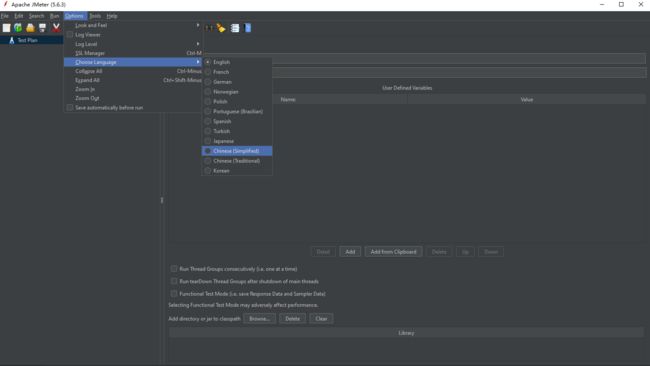
Task: Open the Templates toolbar icon
Action: point(18,28)
